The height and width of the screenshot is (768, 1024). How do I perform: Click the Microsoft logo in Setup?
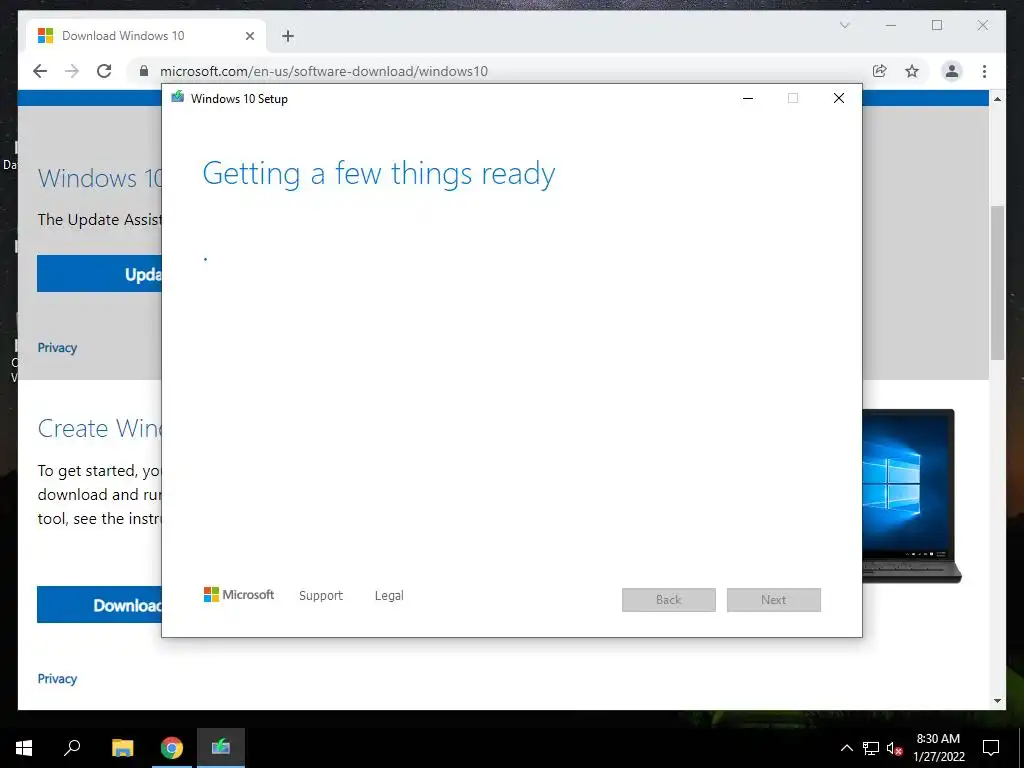(x=238, y=594)
